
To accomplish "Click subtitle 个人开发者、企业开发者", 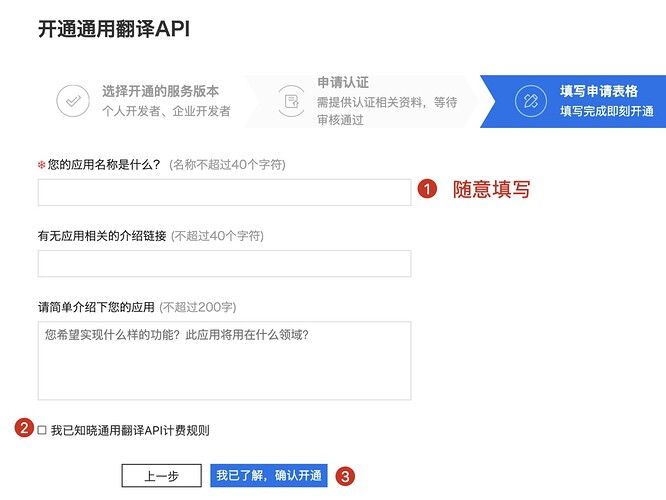I will click(166, 111).
